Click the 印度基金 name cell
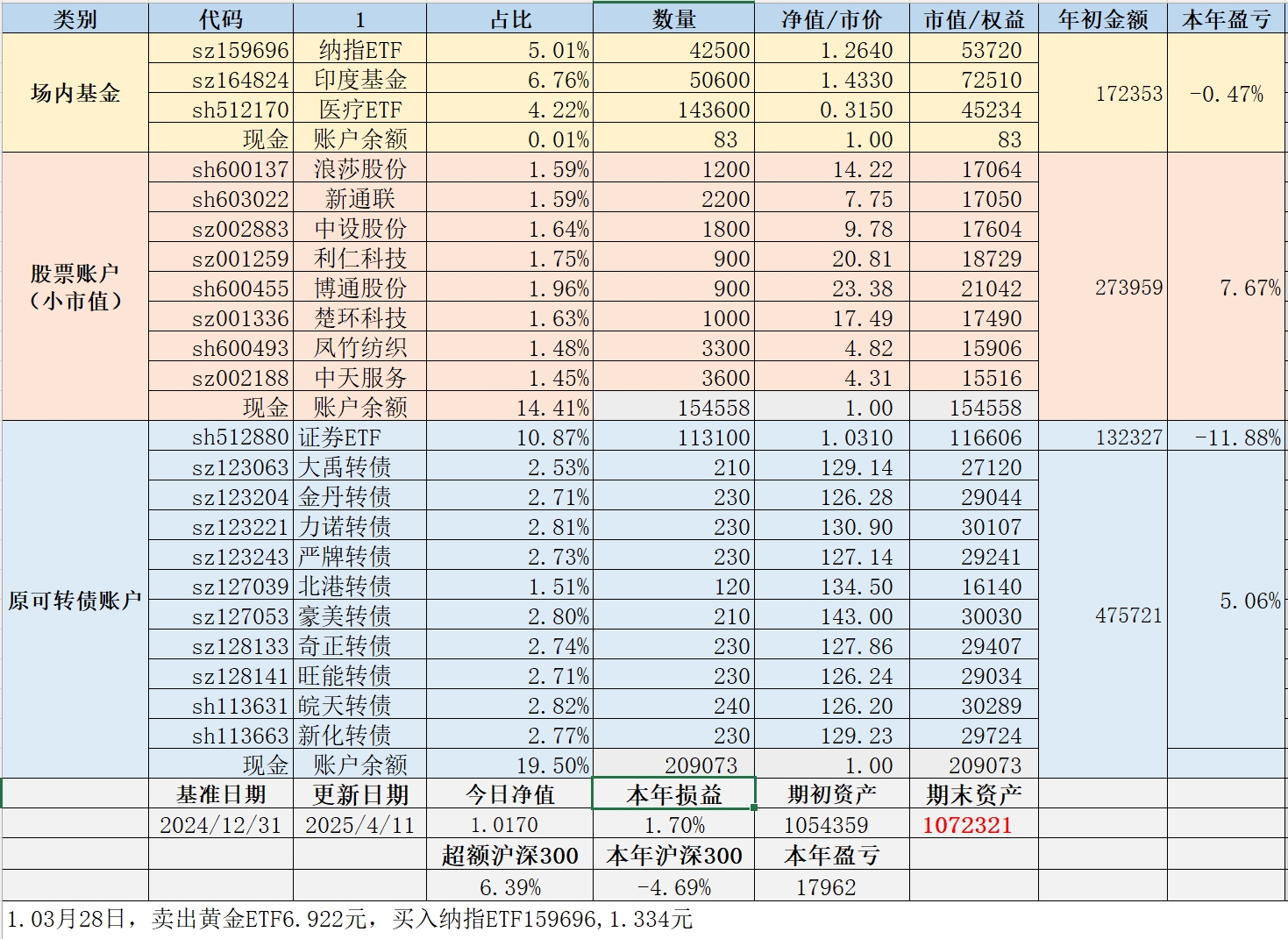The image size is (1288, 939). click(360, 79)
